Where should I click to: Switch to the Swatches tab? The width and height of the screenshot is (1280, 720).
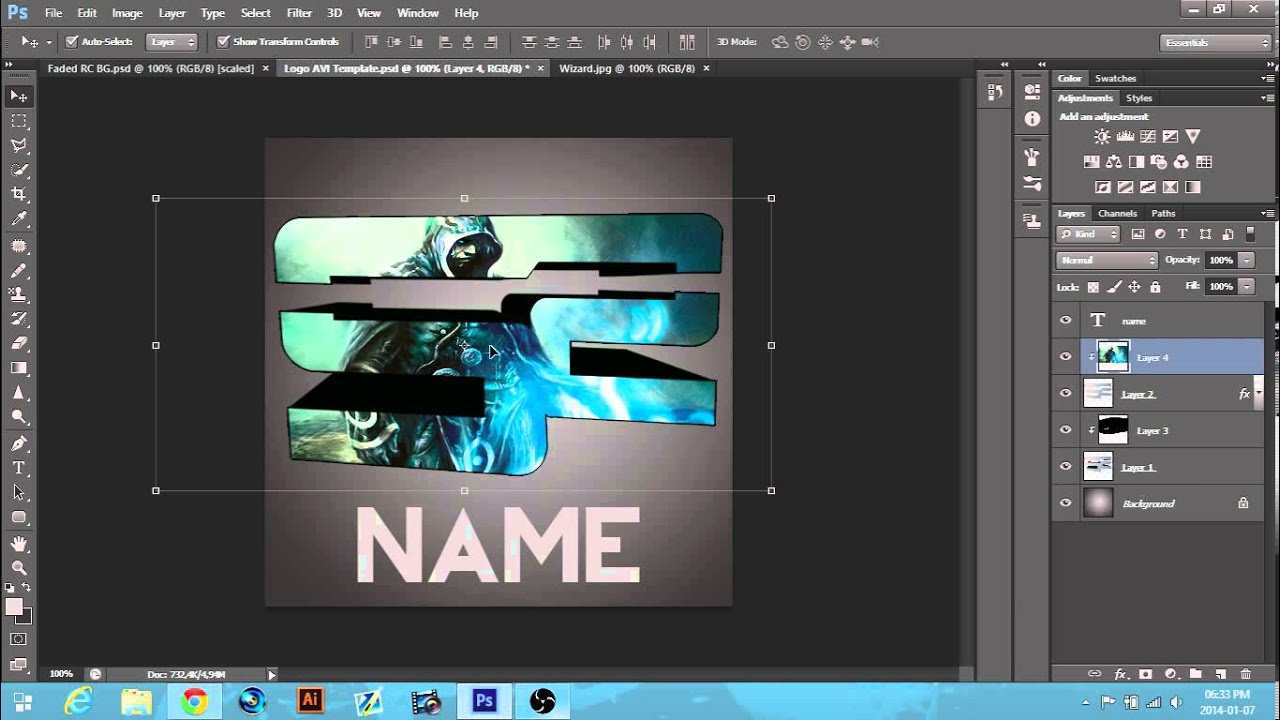pyautogui.click(x=1115, y=78)
